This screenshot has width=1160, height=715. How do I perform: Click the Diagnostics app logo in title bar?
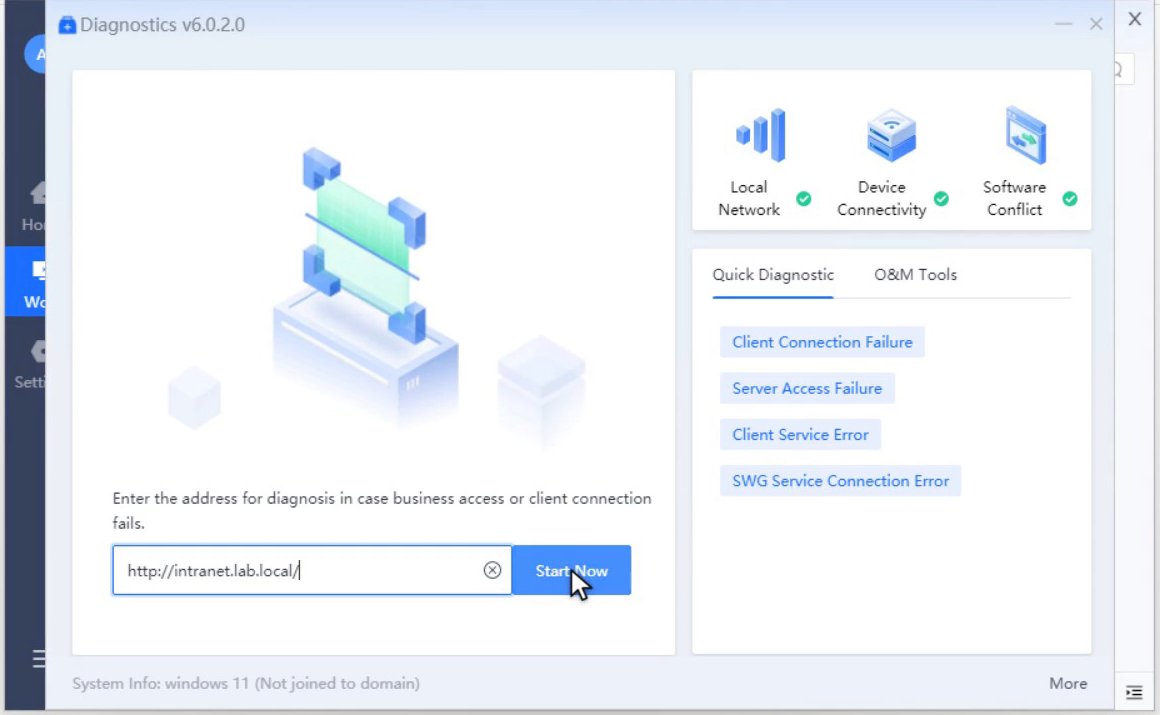67,25
